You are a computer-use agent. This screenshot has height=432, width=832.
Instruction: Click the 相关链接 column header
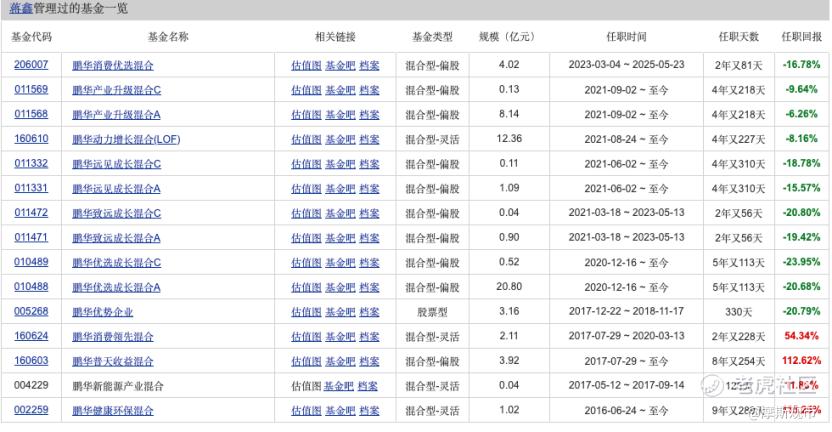tap(335, 37)
